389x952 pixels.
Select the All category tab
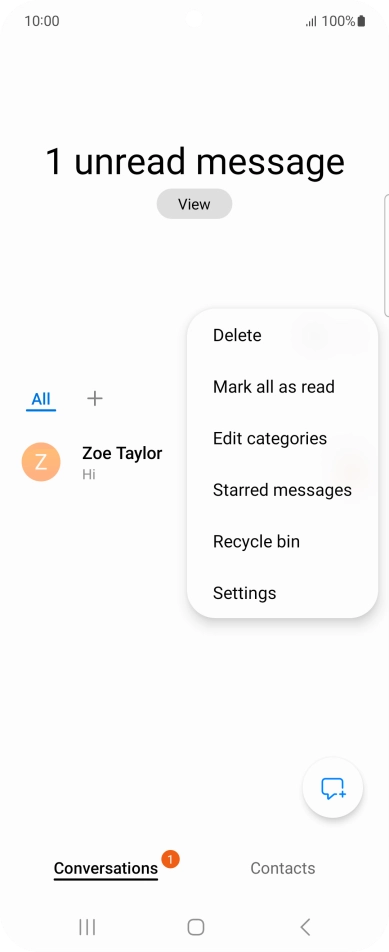point(41,400)
